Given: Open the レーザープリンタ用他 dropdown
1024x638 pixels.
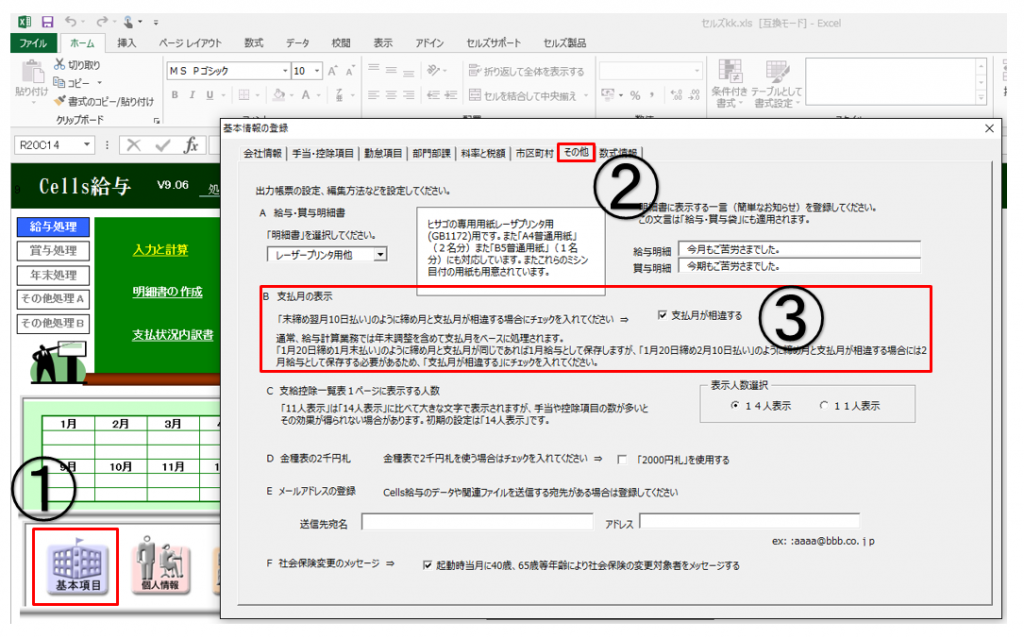Looking at the screenshot, I should (x=379, y=255).
